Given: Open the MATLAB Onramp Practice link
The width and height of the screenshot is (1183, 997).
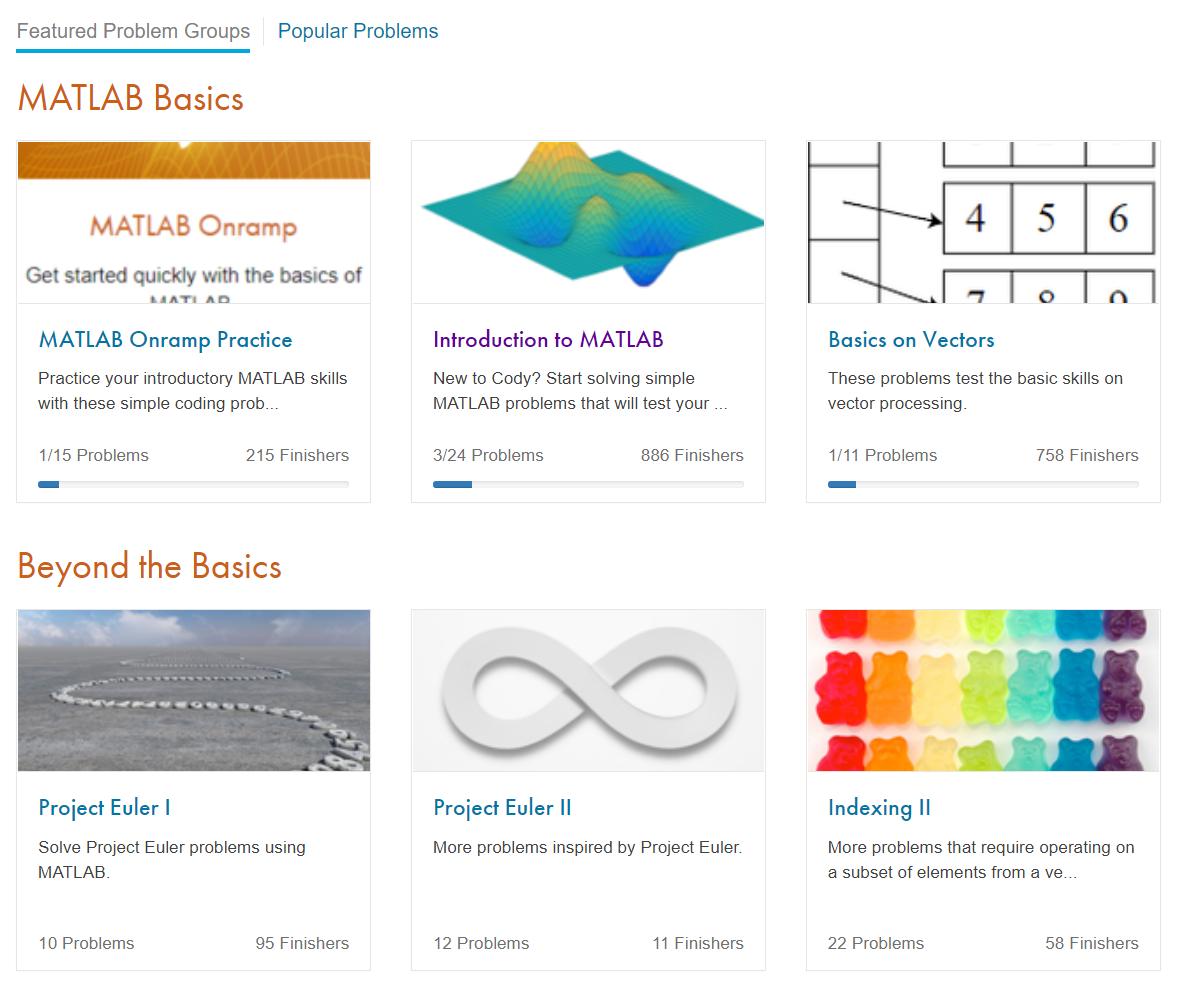Looking at the screenshot, I should click(165, 340).
